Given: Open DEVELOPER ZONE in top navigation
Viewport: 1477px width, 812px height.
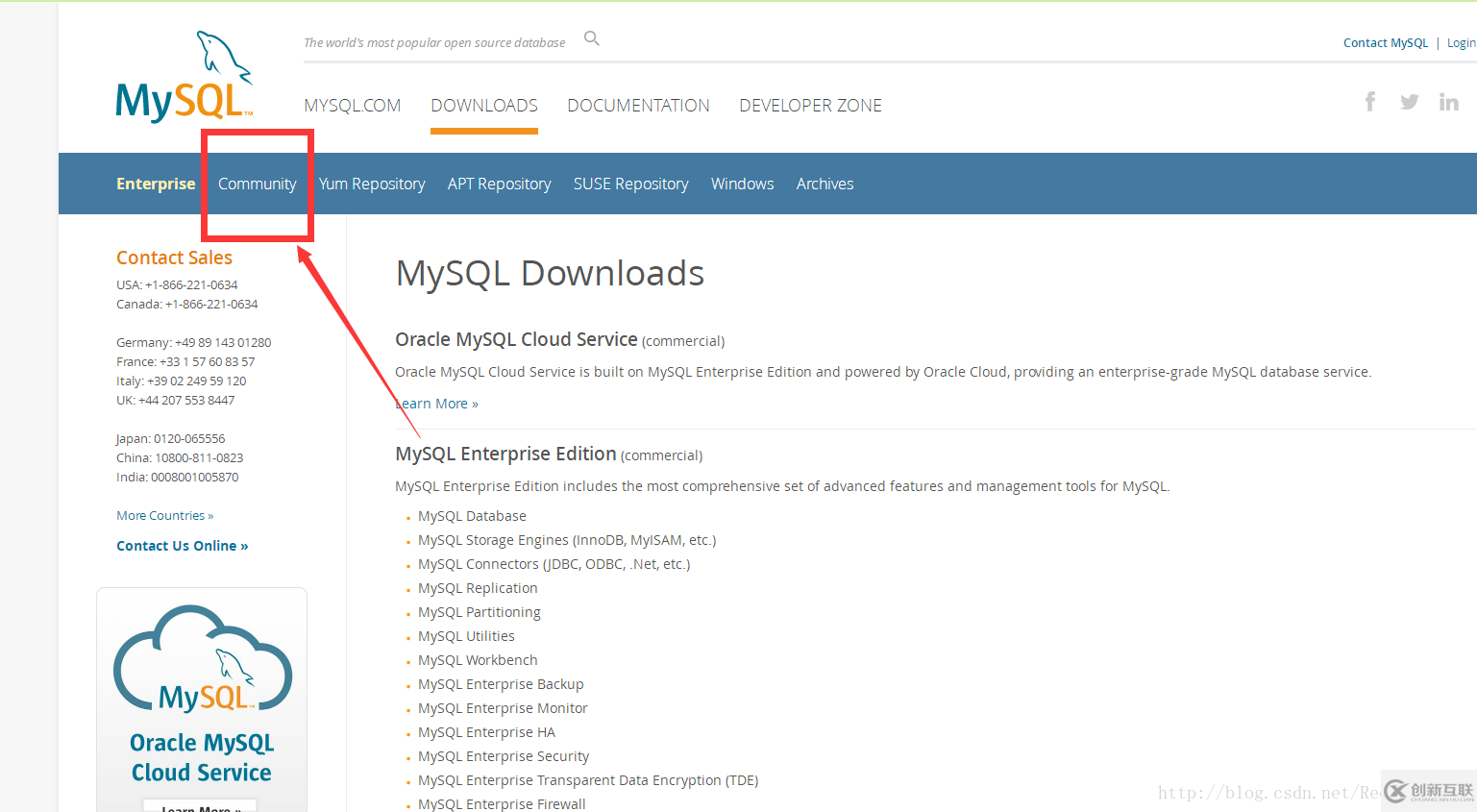Looking at the screenshot, I should pos(810,106).
